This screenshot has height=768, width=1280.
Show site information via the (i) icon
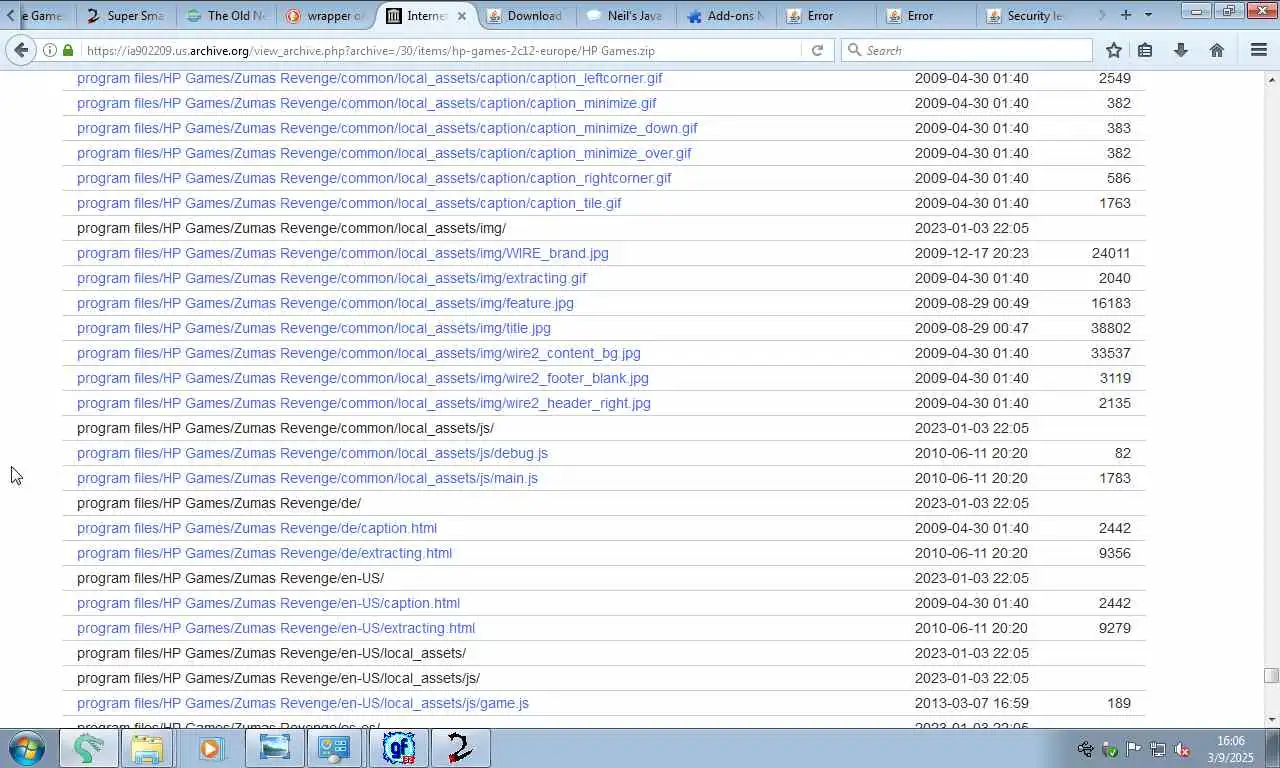pyautogui.click(x=49, y=50)
